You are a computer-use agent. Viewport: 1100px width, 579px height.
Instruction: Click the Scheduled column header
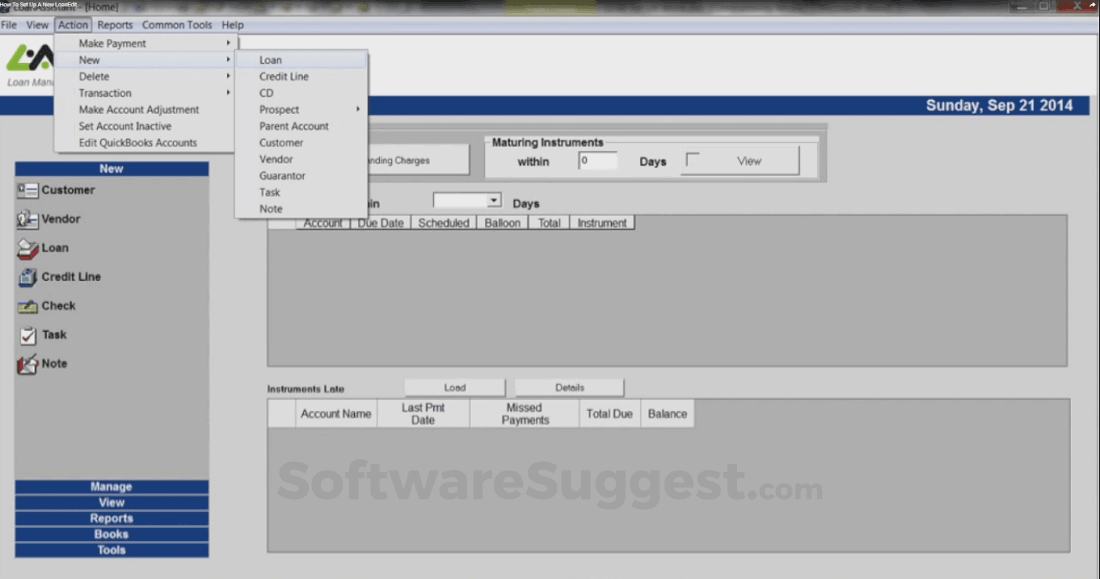443,223
